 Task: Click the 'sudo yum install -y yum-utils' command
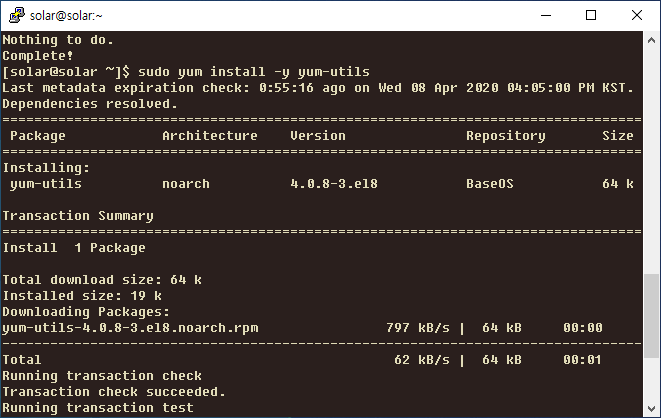tap(254, 72)
